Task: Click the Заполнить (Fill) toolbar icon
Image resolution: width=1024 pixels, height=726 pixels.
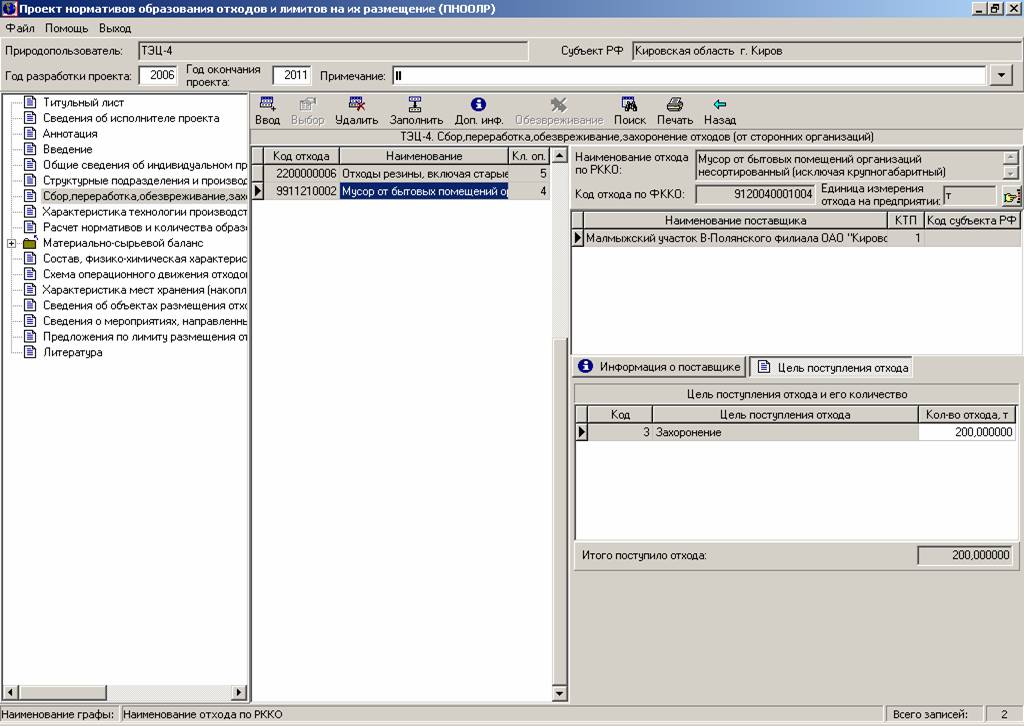Action: coord(416,105)
